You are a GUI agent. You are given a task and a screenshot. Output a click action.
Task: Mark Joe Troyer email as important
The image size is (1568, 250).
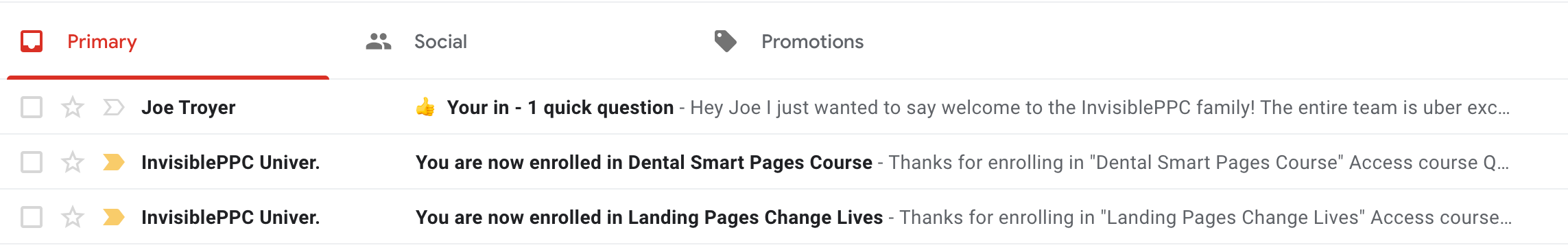[113, 107]
